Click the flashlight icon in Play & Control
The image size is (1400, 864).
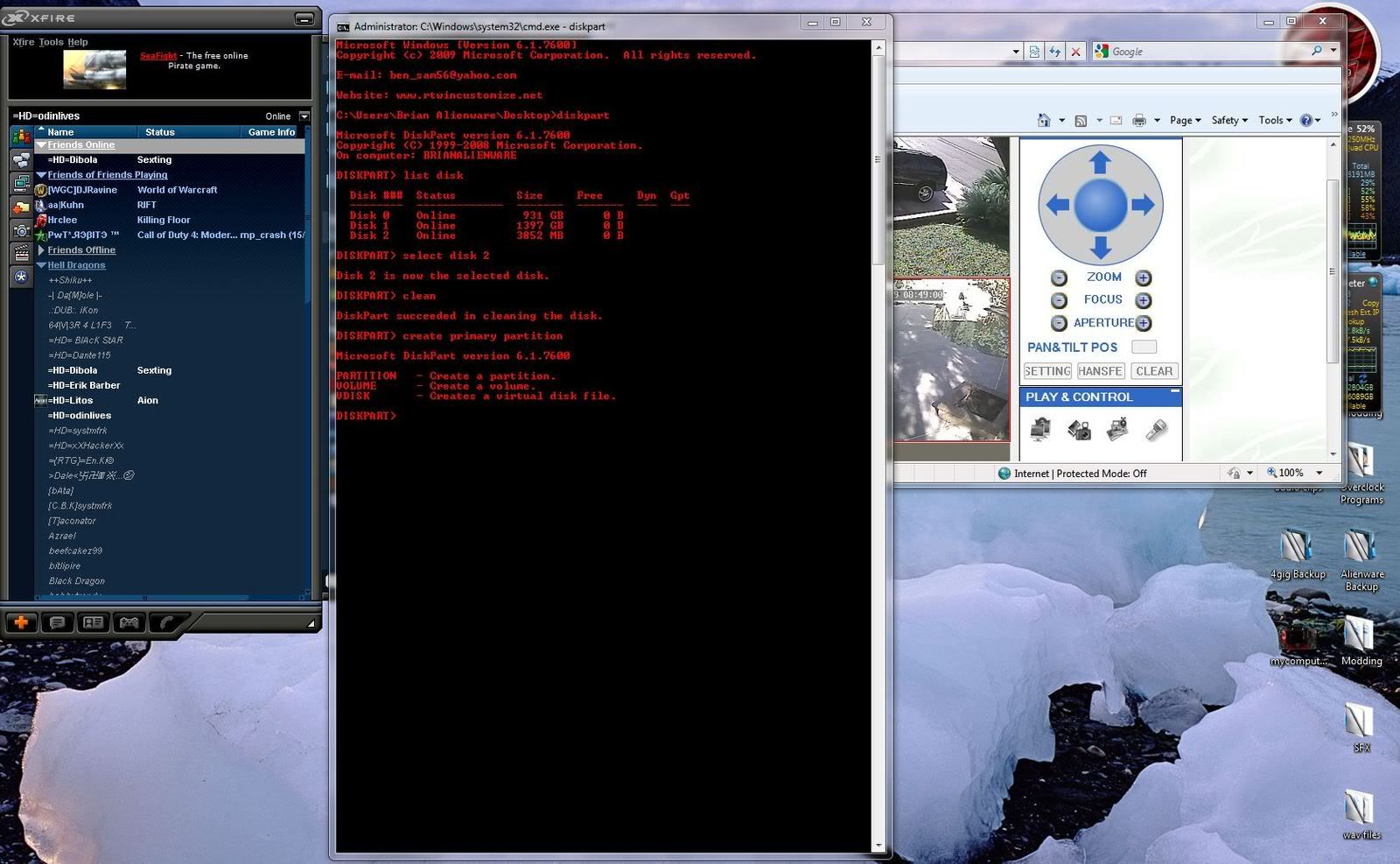1156,429
